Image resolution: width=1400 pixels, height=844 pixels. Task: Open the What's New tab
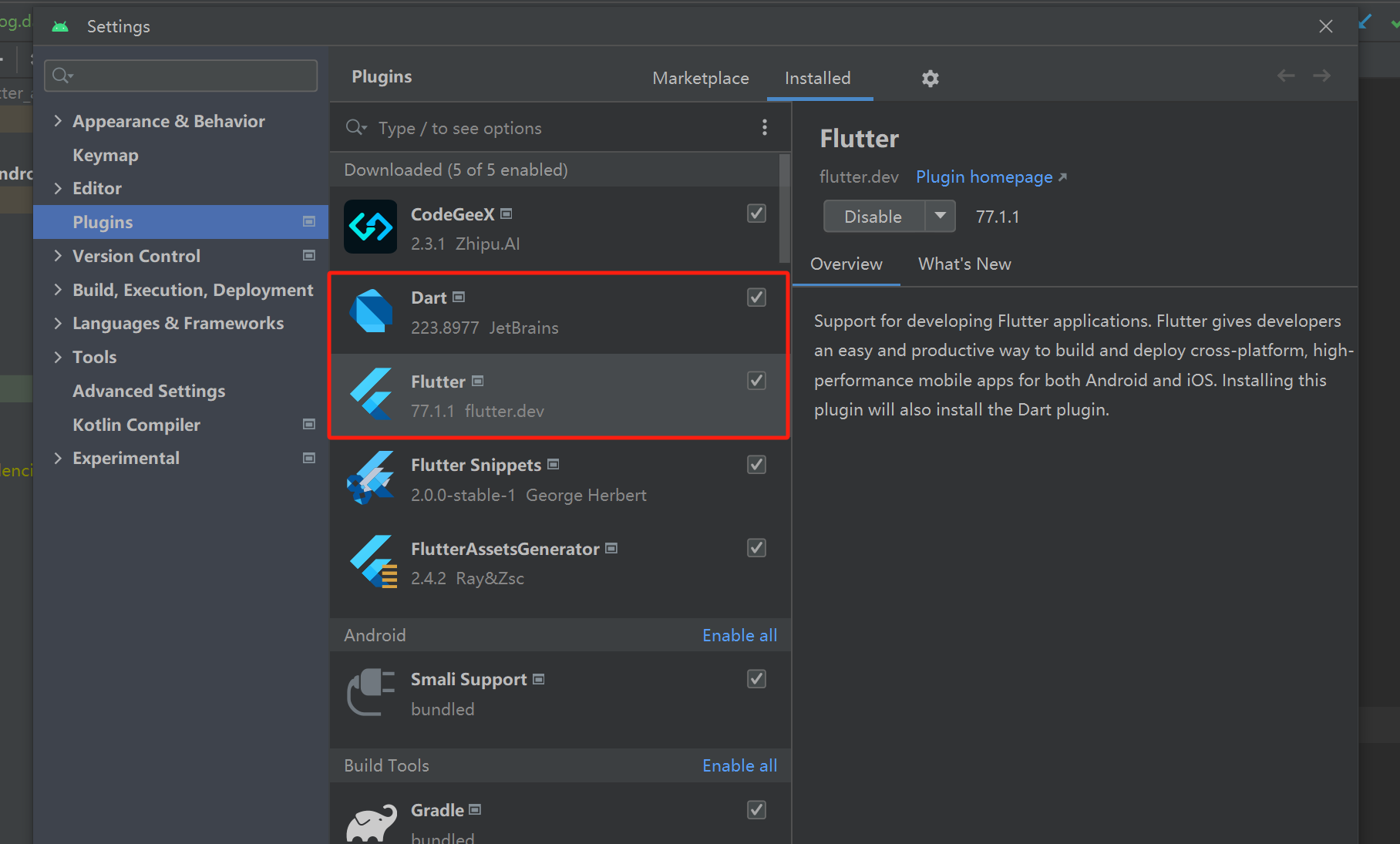pyautogui.click(x=964, y=264)
